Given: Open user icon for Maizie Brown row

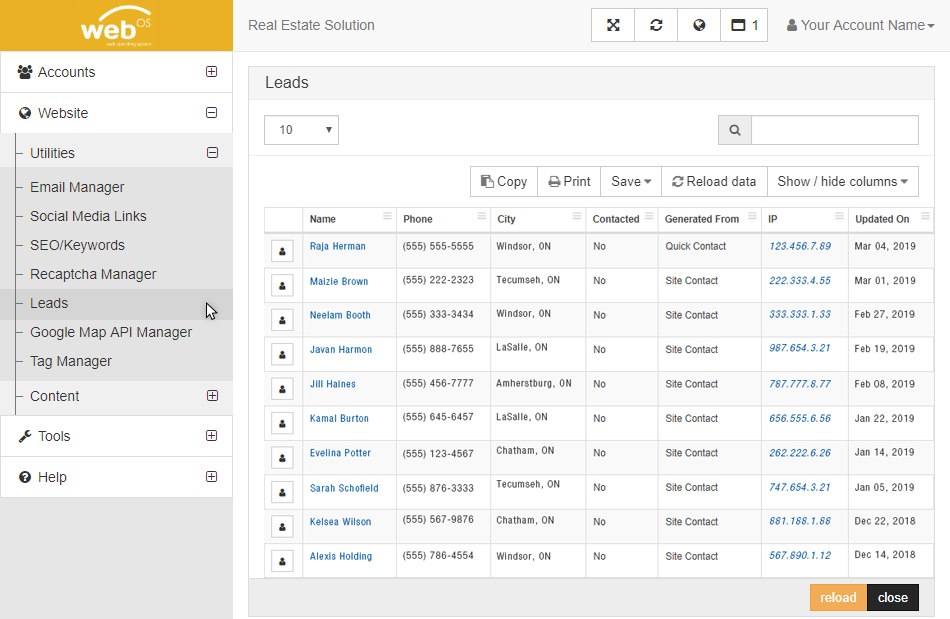Looking at the screenshot, I should tap(282, 285).
